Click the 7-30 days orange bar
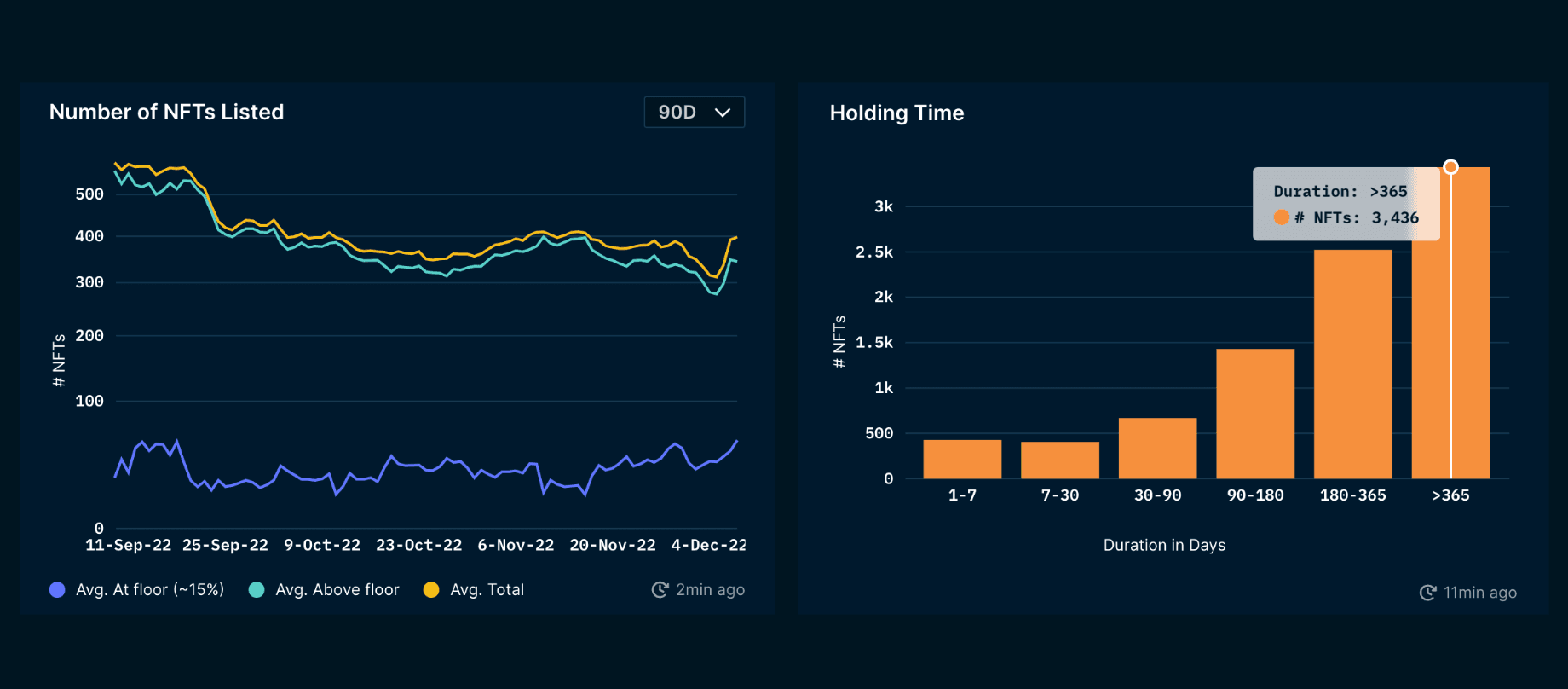1568x689 pixels. point(1059,460)
